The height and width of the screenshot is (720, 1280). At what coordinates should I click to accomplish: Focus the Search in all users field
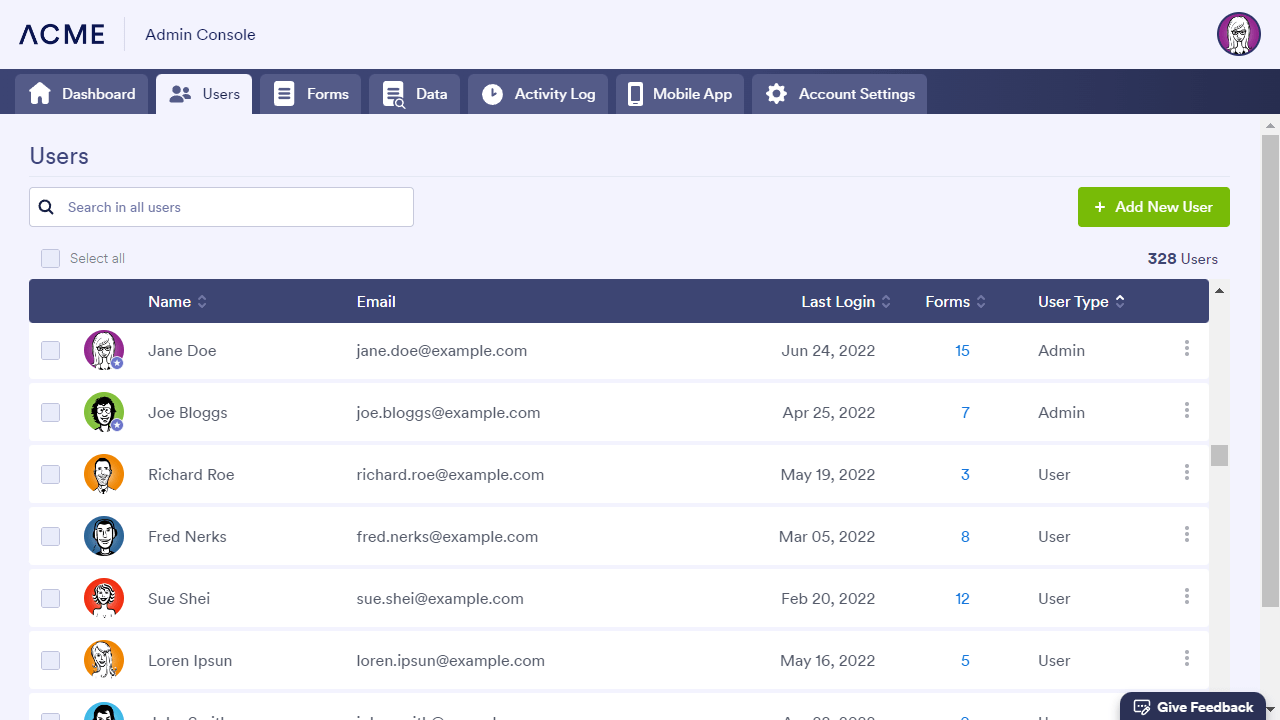click(235, 207)
